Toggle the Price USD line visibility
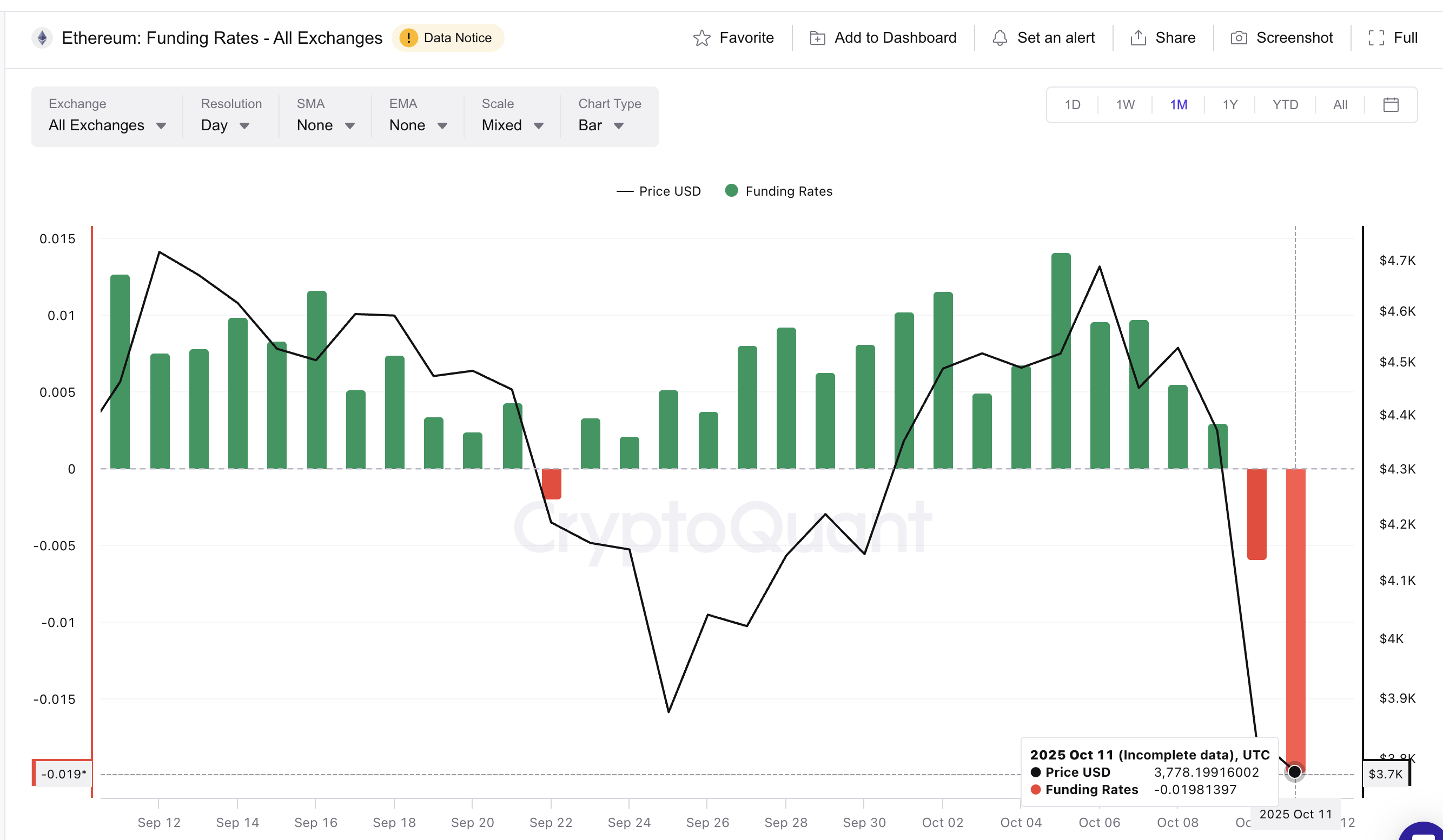The width and height of the screenshot is (1443, 840). coord(659,191)
